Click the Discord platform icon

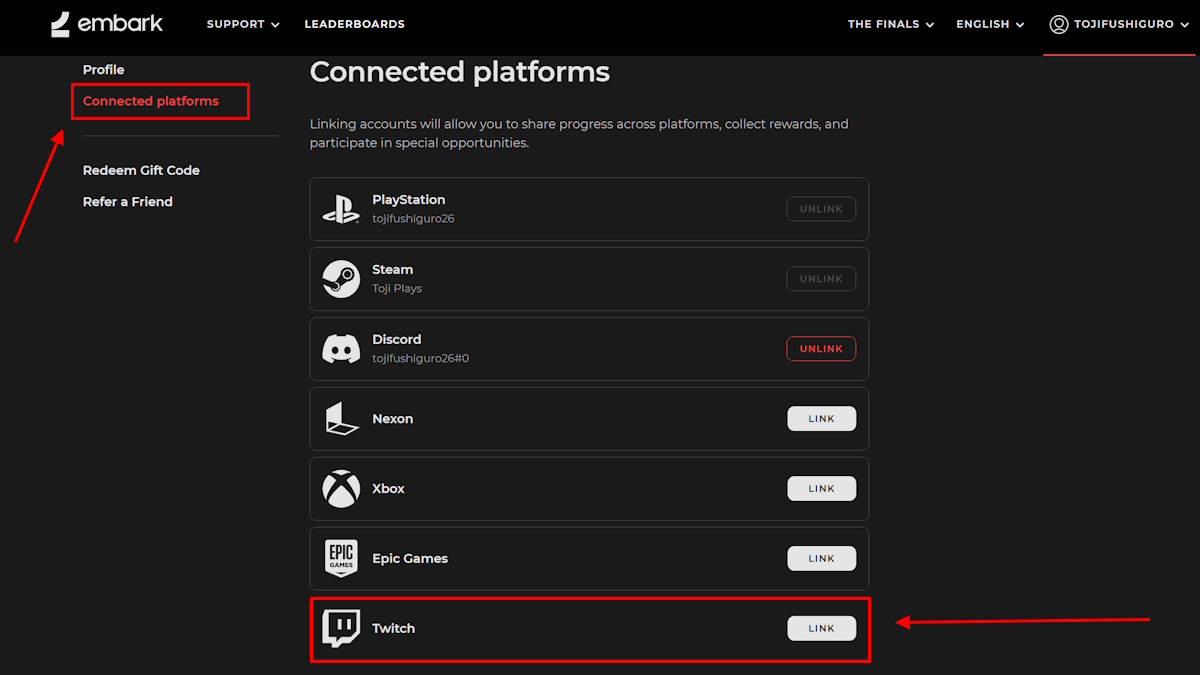coord(341,349)
